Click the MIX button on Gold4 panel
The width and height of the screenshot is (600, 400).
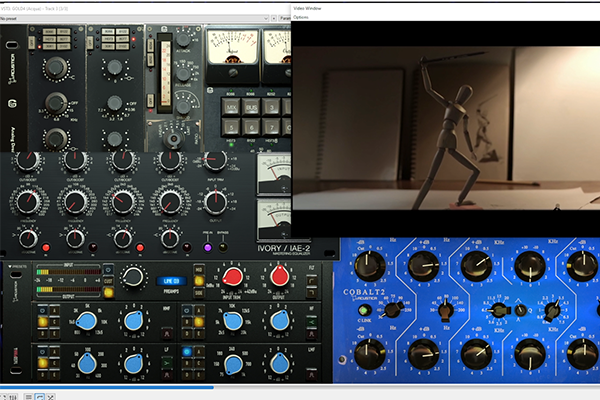coord(231,107)
